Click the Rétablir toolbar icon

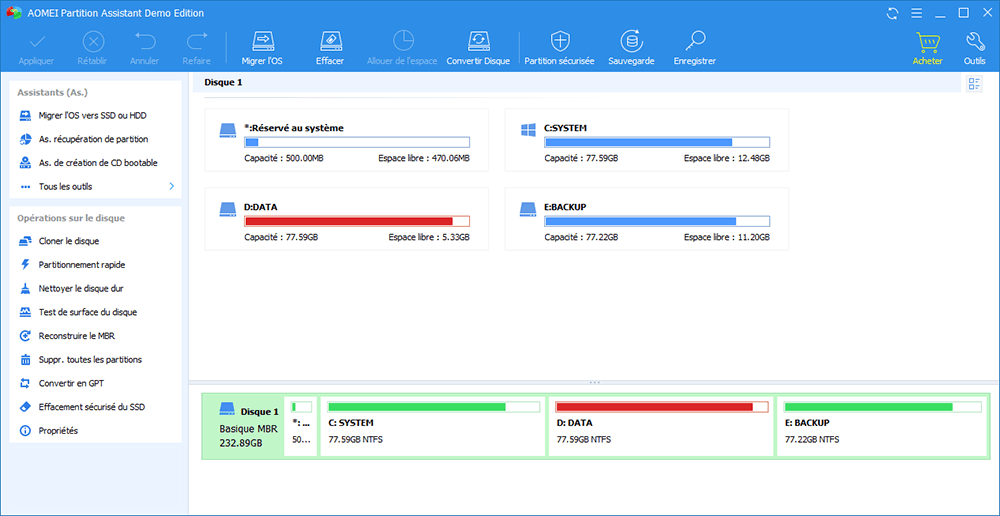pos(93,42)
